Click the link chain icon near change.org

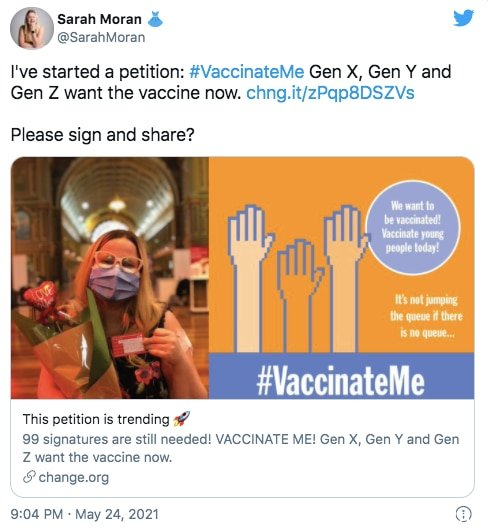[x=29, y=477]
